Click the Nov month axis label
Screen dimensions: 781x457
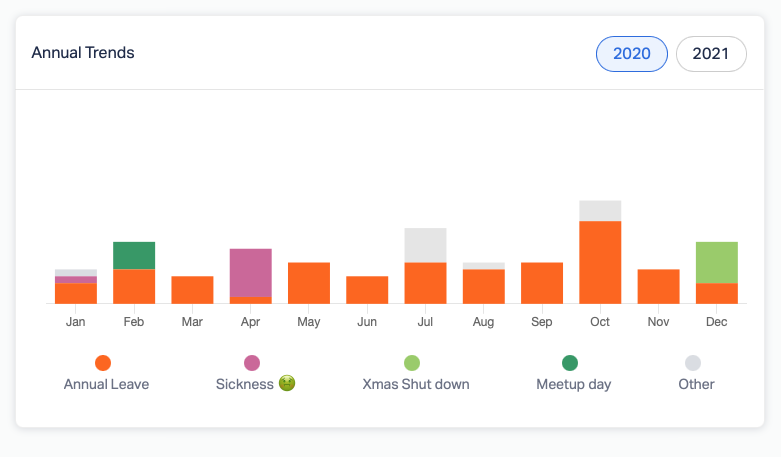pyautogui.click(x=658, y=322)
